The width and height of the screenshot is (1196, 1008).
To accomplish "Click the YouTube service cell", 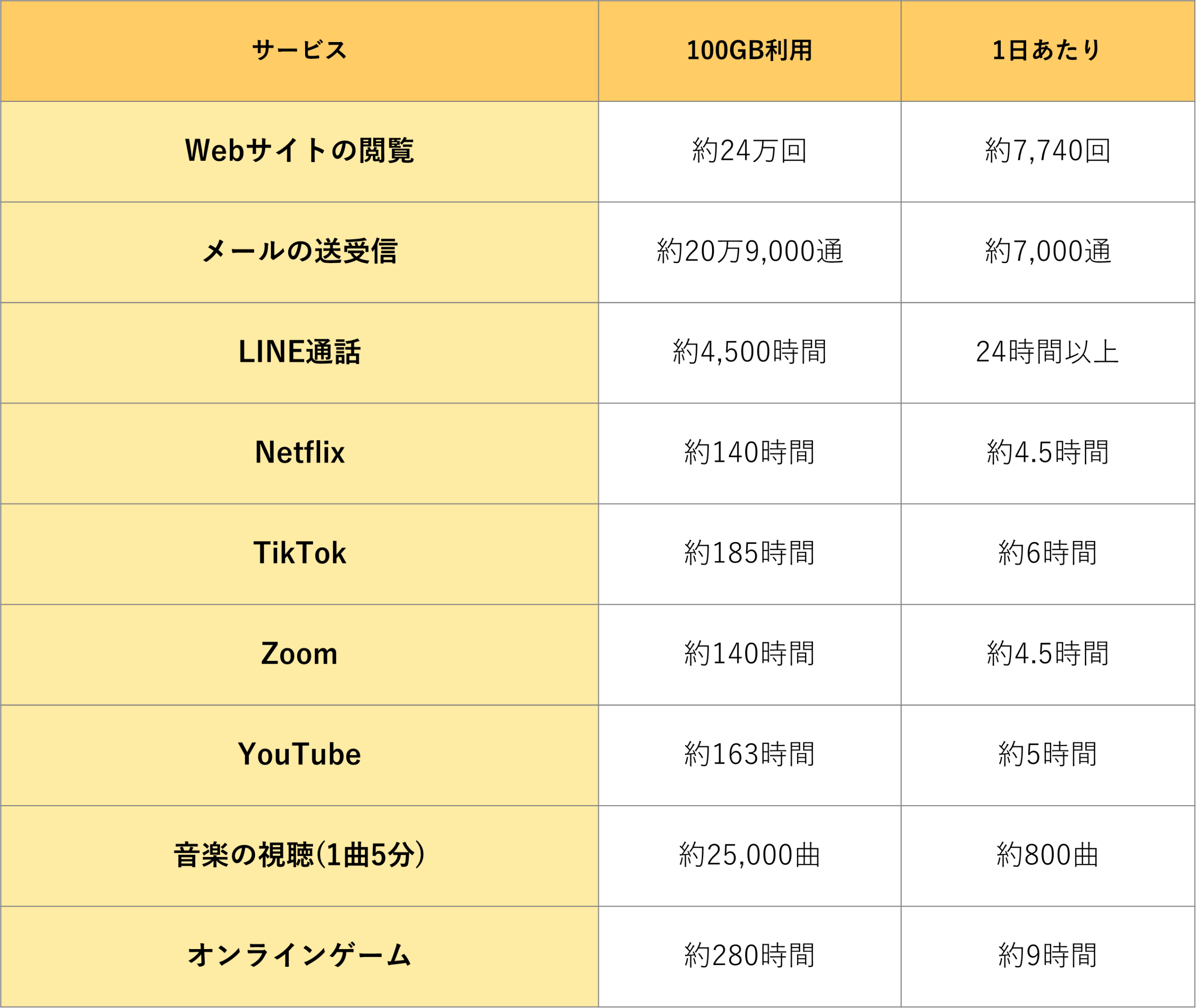I will pyautogui.click(x=299, y=754).
